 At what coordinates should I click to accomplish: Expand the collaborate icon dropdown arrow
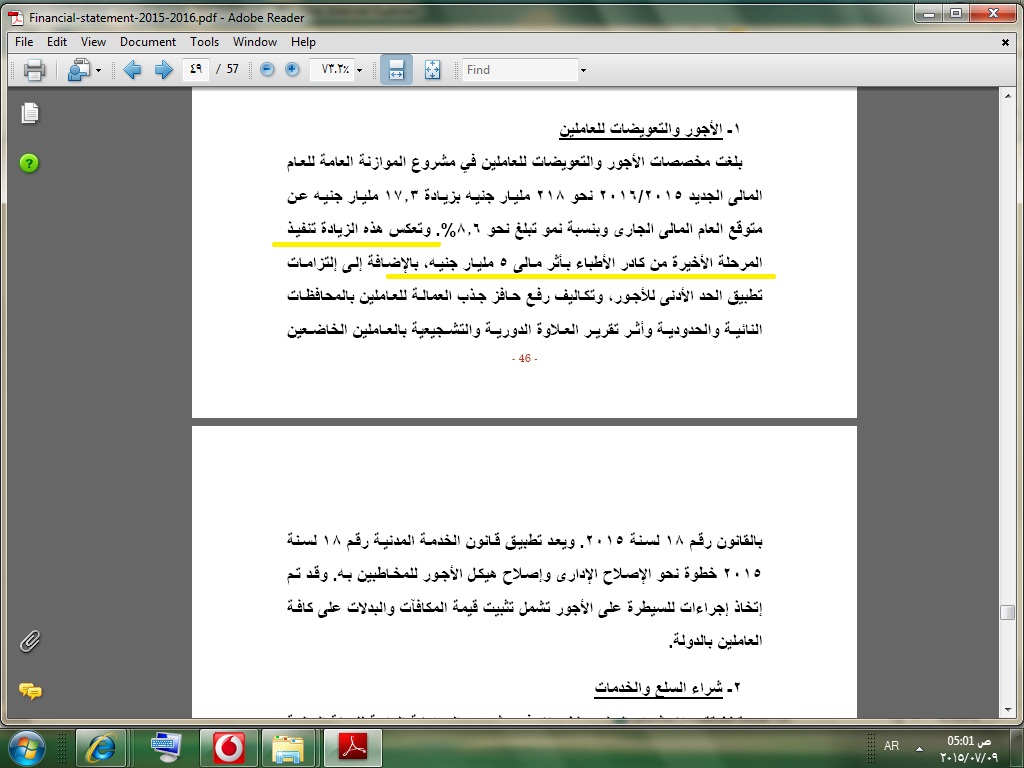[x=99, y=70]
